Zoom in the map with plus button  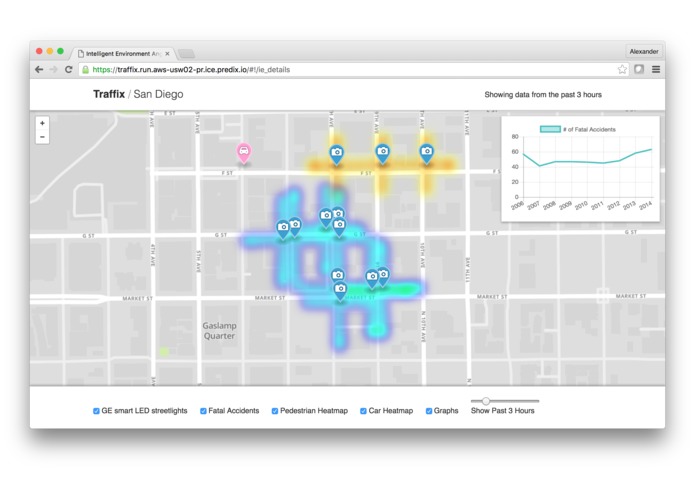point(43,123)
